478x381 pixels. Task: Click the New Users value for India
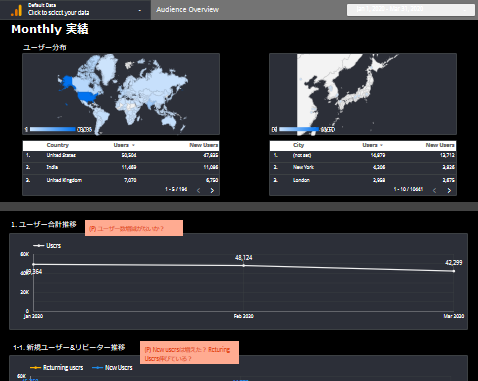point(211,167)
